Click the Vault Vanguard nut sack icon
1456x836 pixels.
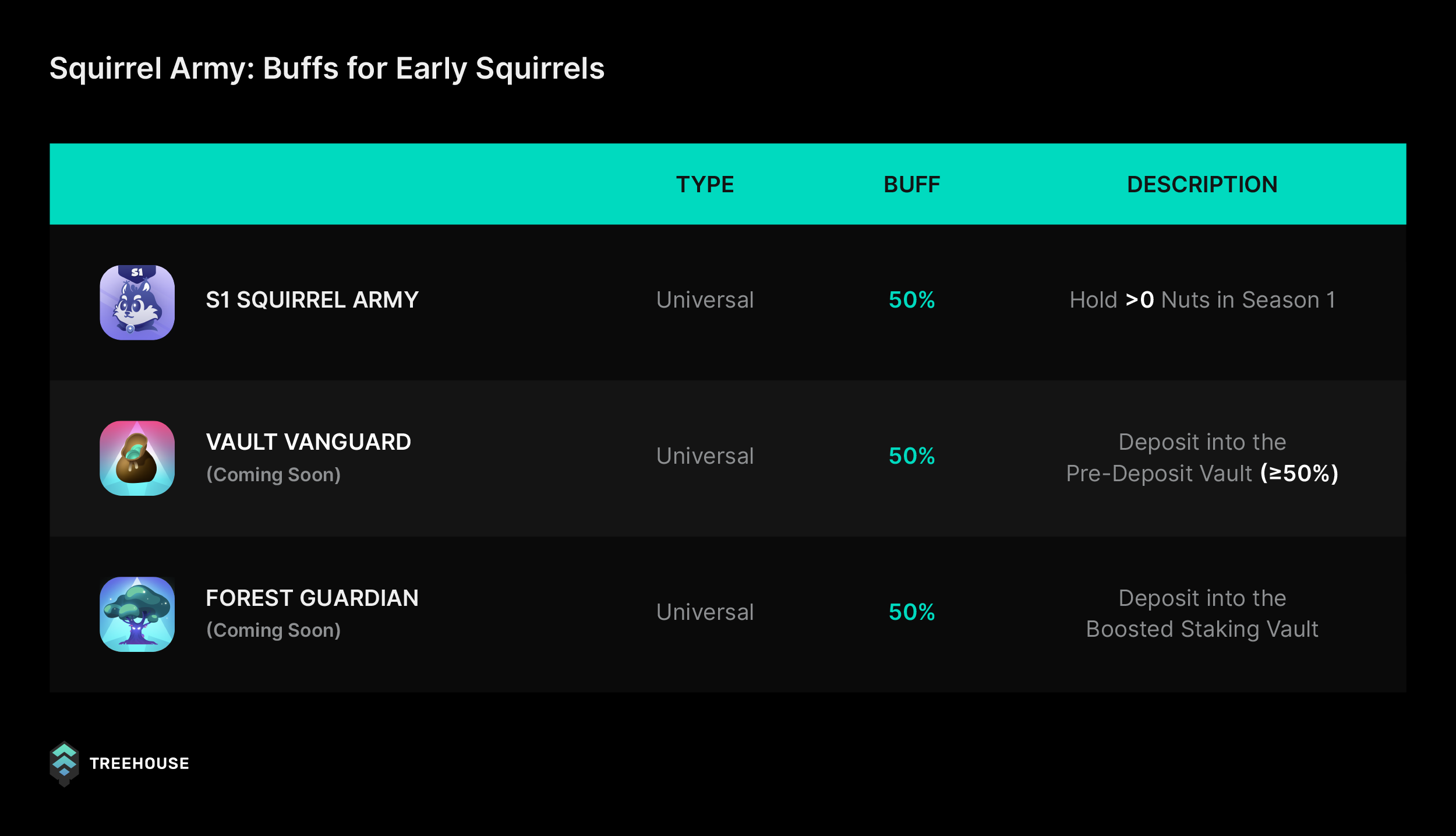(x=137, y=458)
